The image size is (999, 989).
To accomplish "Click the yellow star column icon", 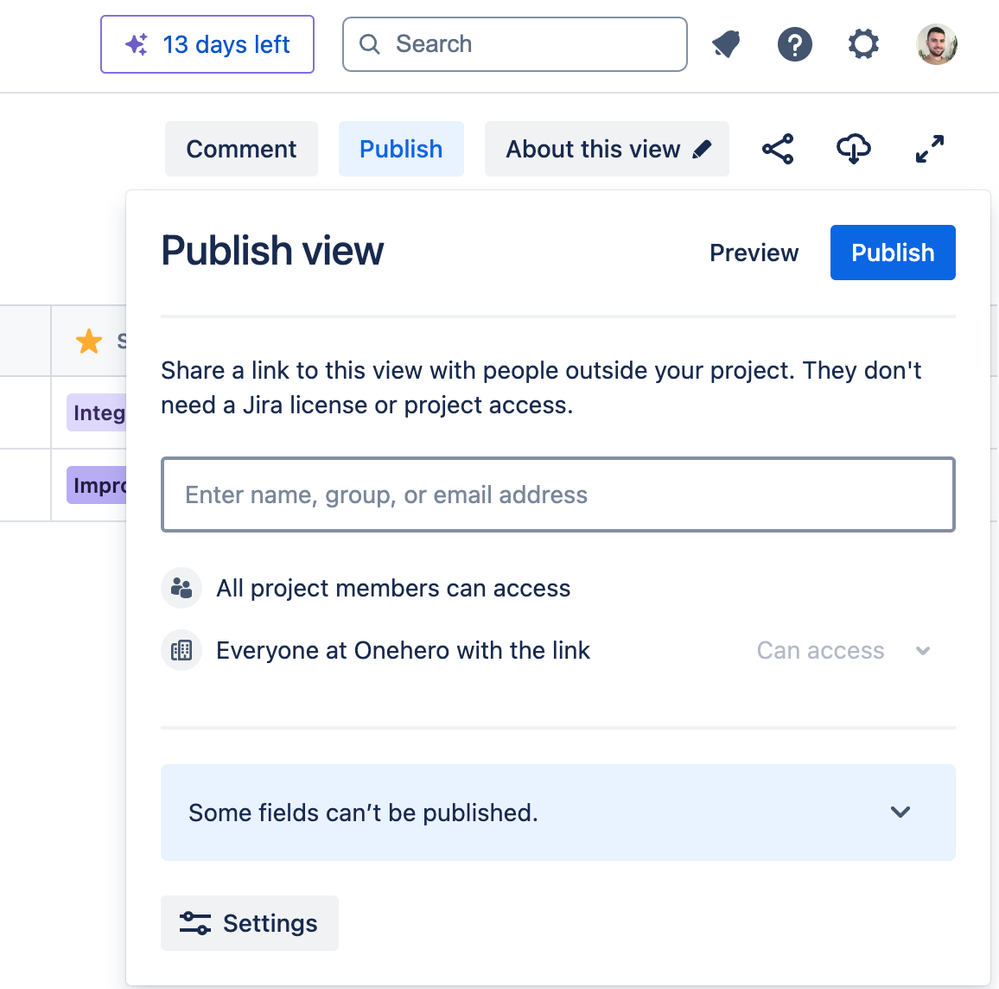I will 89,341.
